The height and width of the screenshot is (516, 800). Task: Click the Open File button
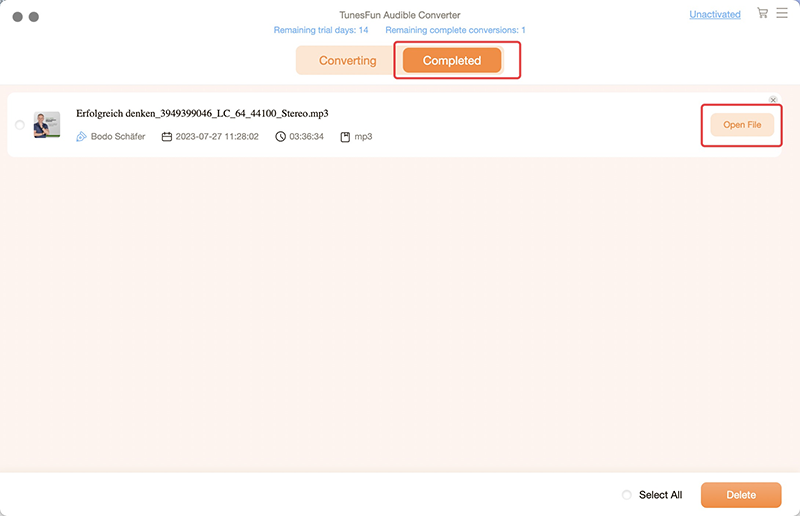pyautogui.click(x=742, y=125)
